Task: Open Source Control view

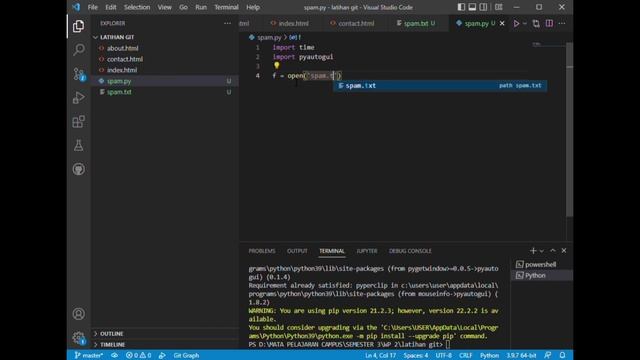Action: click(x=78, y=74)
